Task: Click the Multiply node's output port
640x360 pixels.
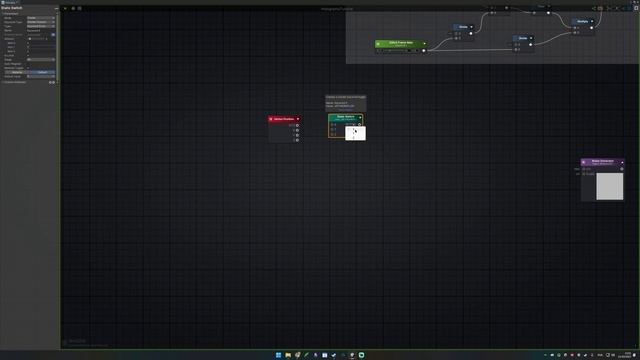Action: [592, 28]
